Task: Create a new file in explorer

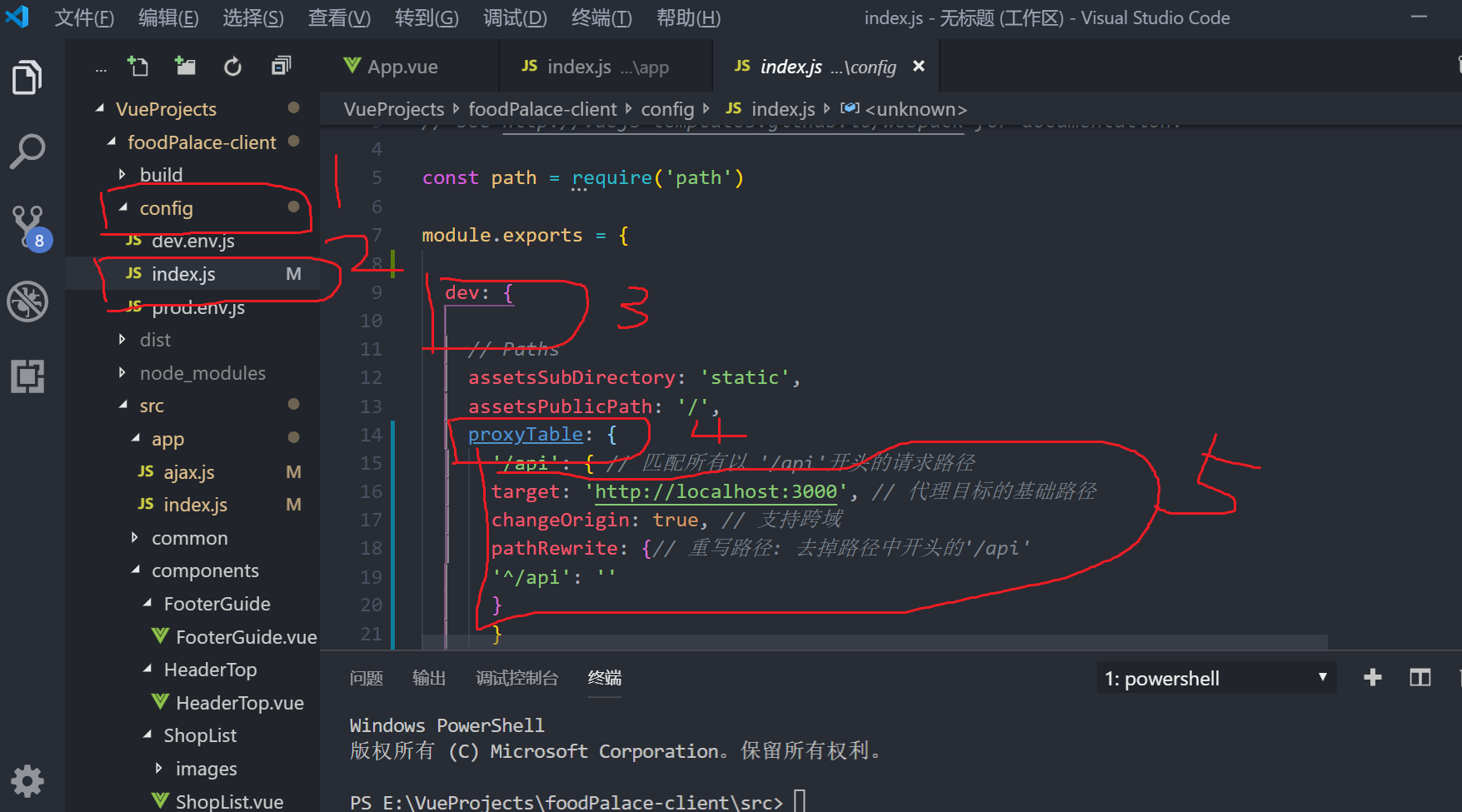Action: tap(137, 66)
